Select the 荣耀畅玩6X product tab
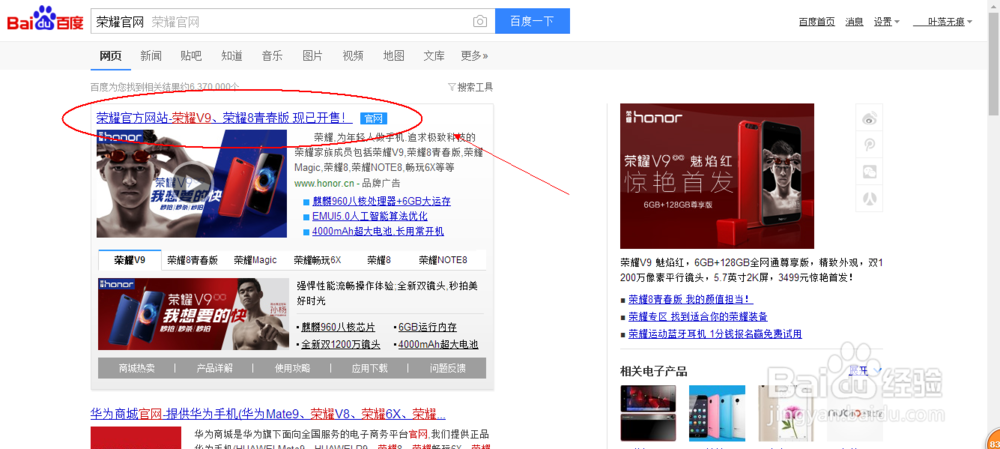This screenshot has width=1000, height=449. [318, 260]
